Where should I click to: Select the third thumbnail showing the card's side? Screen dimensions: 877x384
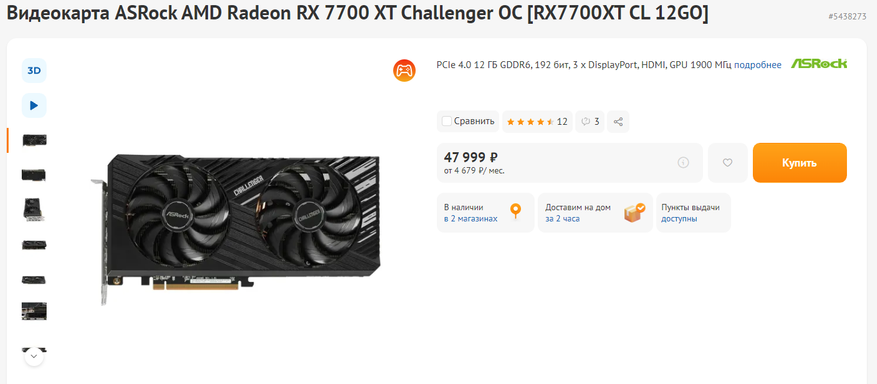tap(34, 210)
